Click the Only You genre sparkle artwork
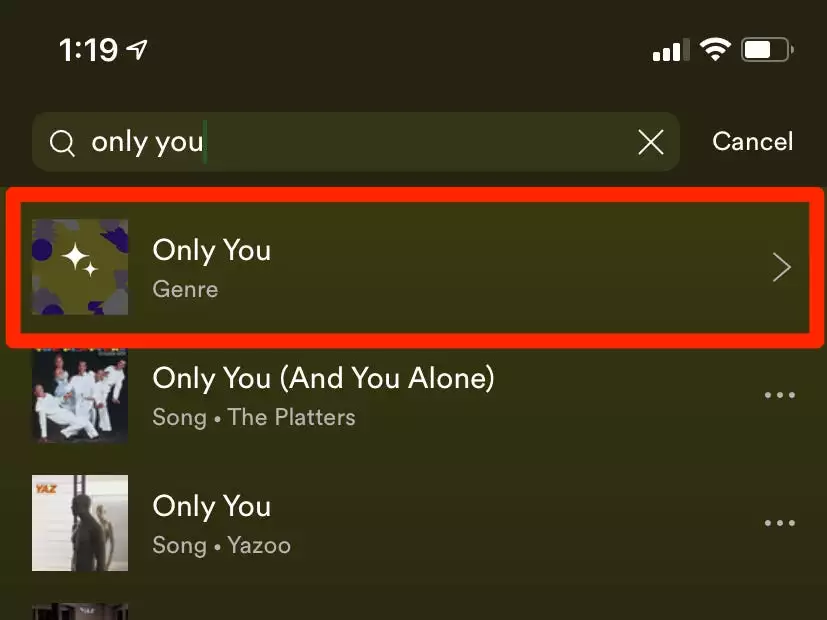The height and width of the screenshot is (620, 827). click(x=80, y=267)
